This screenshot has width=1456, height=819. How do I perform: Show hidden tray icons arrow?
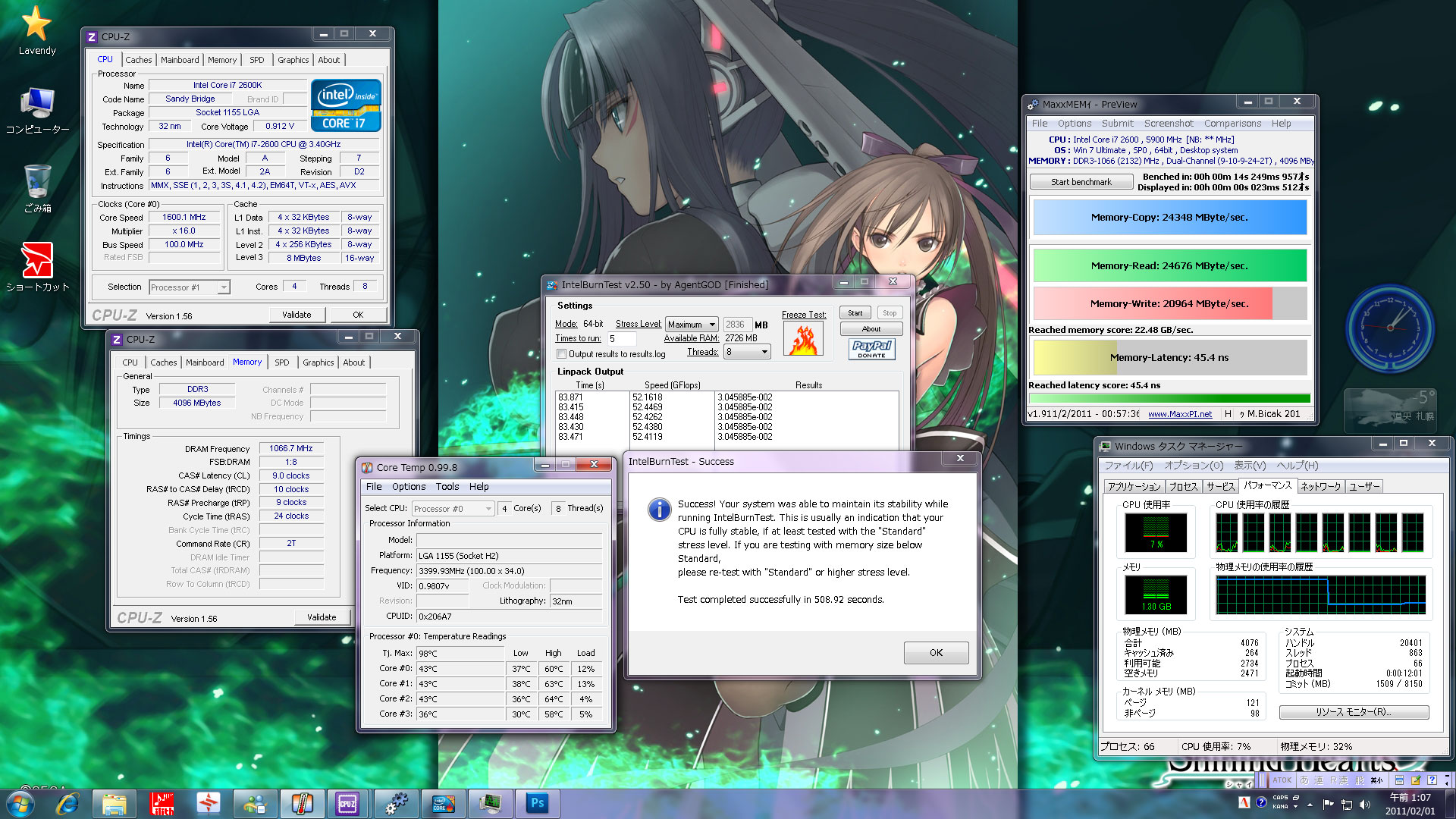1310,804
